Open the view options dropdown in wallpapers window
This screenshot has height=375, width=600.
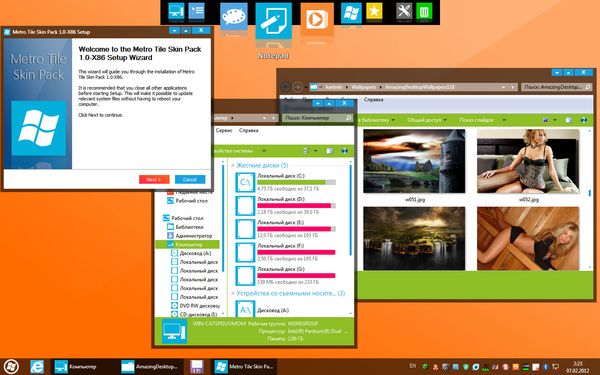coord(555,120)
